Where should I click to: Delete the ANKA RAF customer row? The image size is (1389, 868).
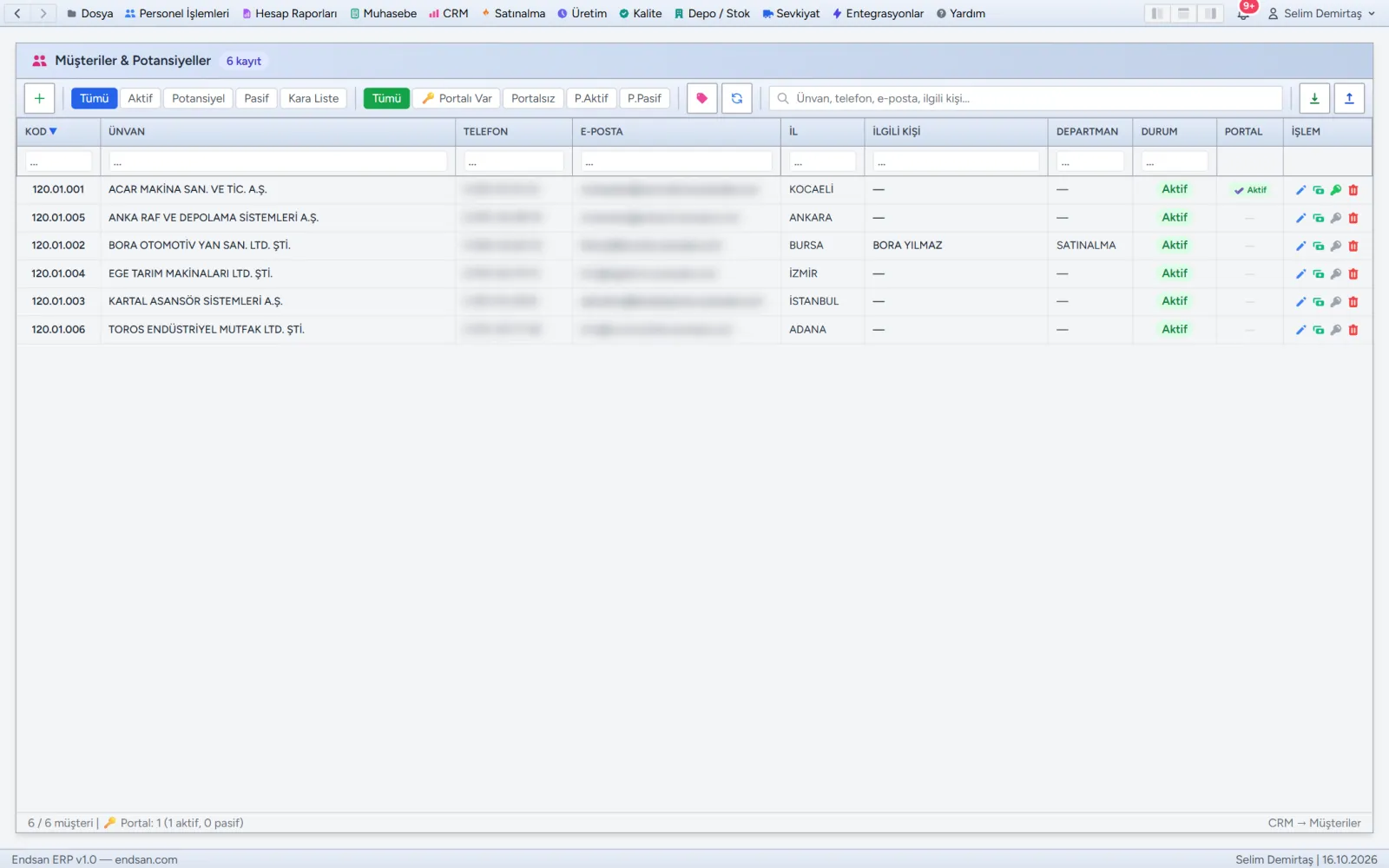(1353, 218)
